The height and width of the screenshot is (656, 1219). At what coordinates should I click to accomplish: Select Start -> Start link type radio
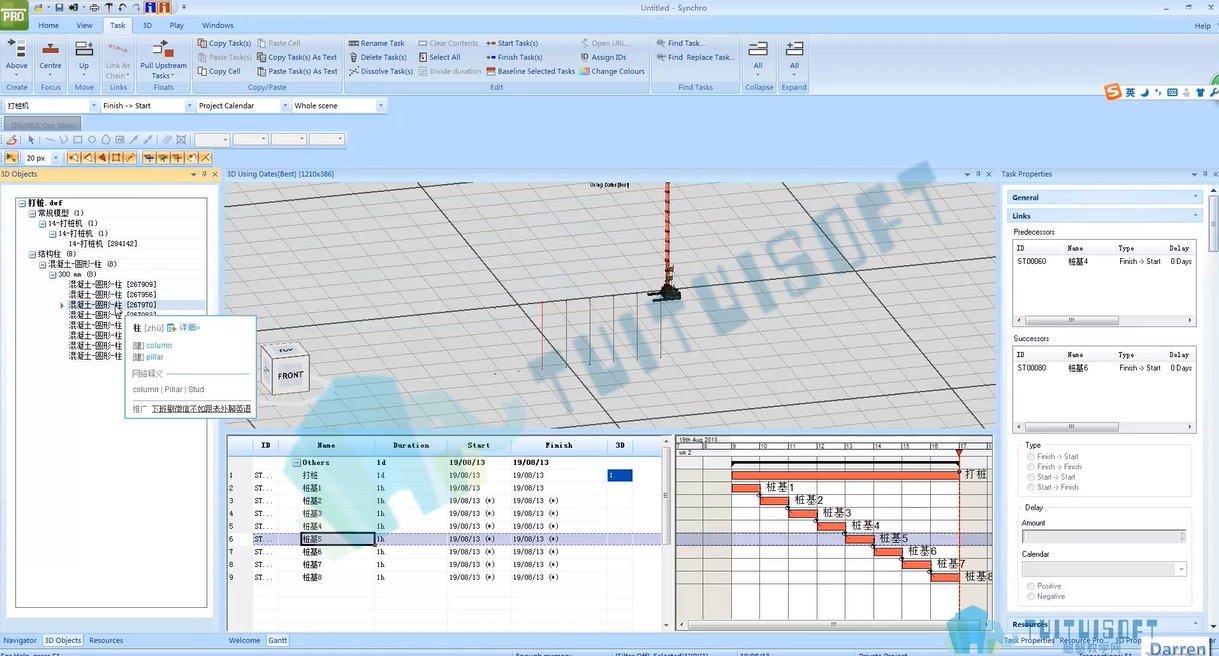point(1031,477)
